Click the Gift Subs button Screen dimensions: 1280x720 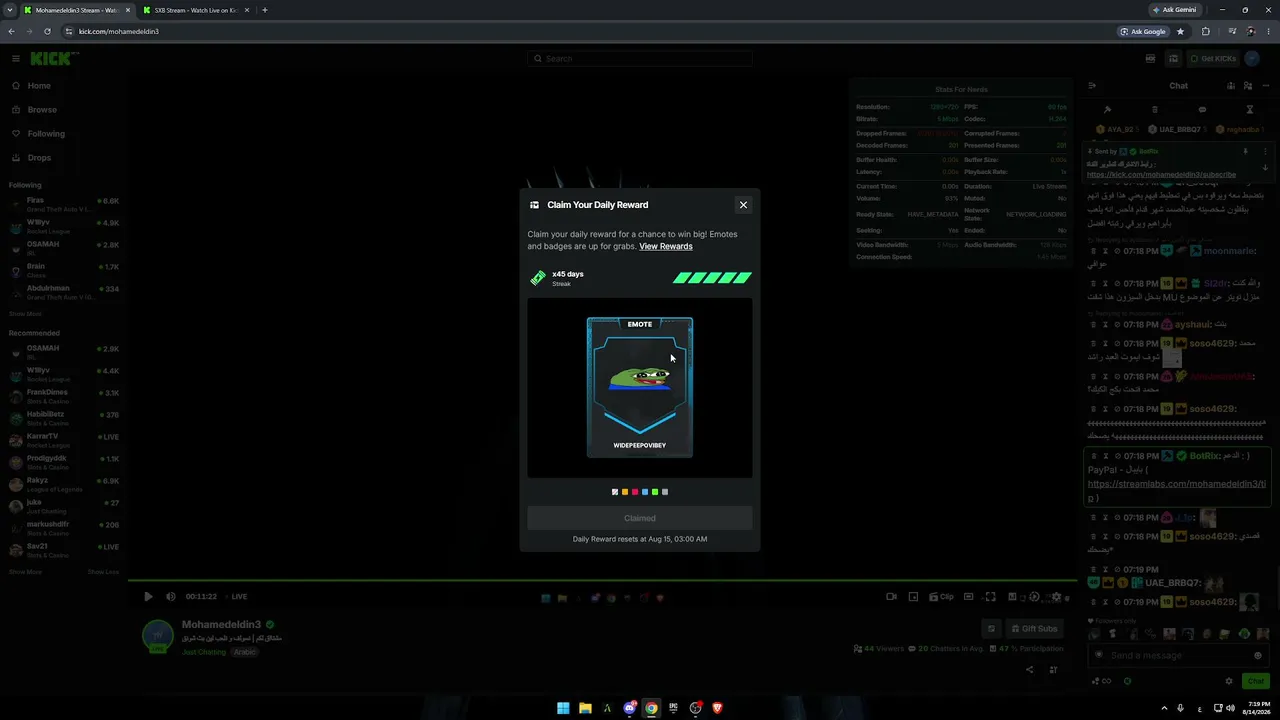click(1034, 629)
